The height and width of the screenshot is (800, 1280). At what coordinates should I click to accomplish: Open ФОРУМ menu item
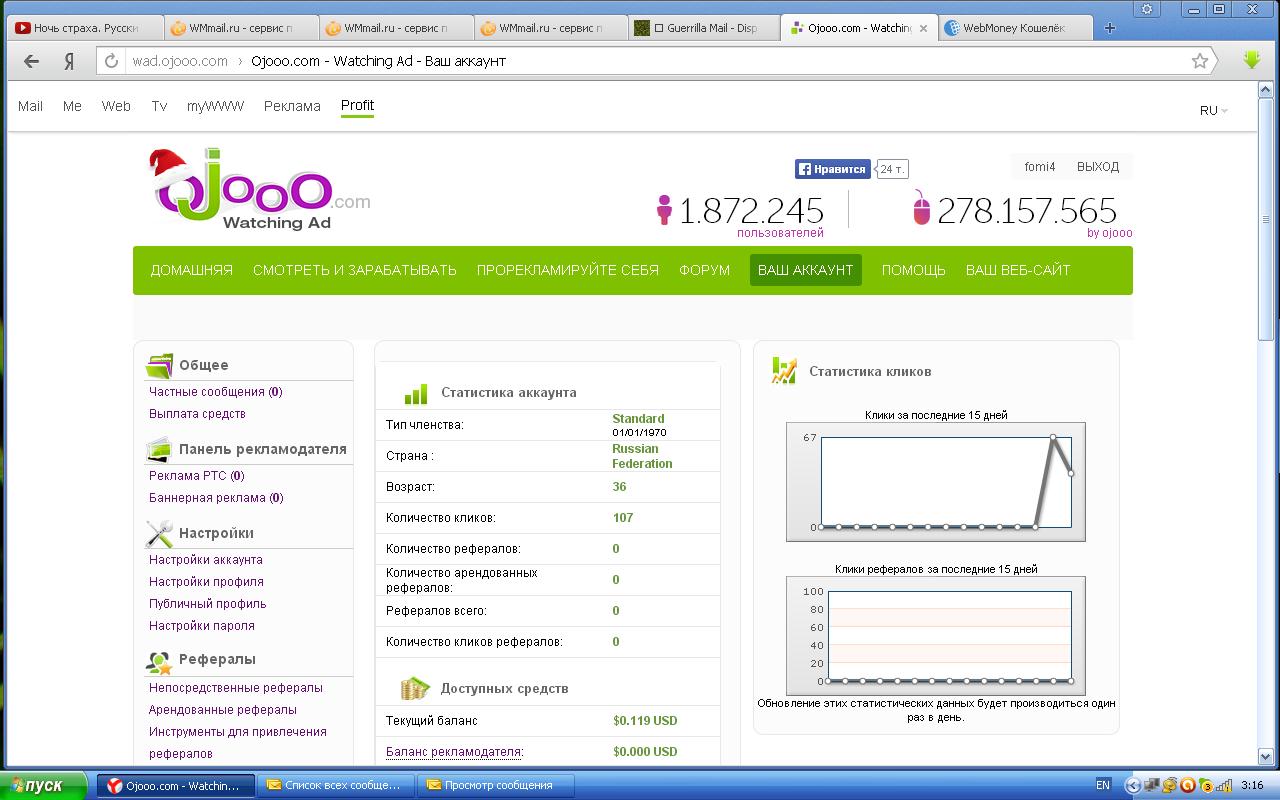(705, 270)
